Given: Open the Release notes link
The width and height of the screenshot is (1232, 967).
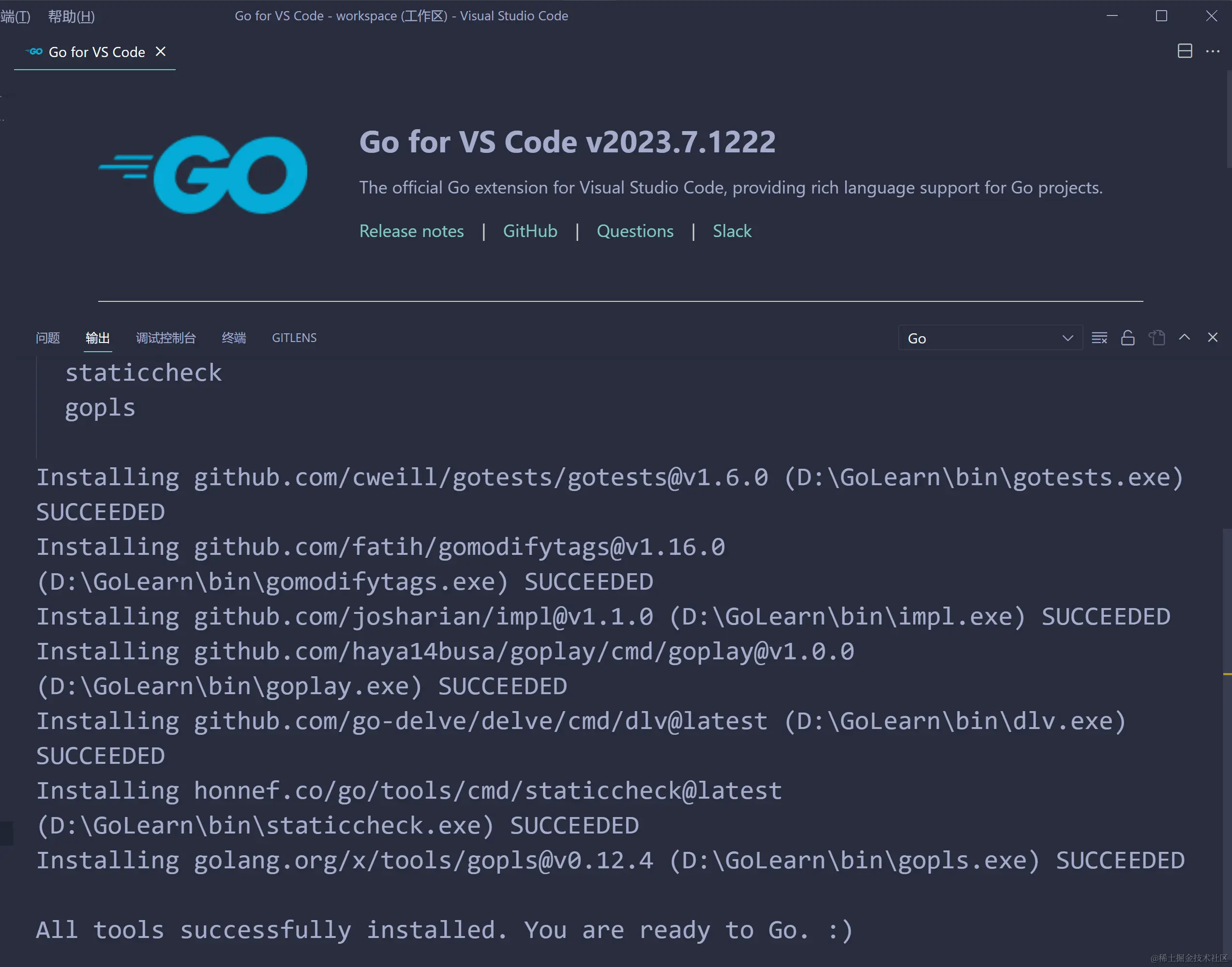Looking at the screenshot, I should (x=411, y=231).
